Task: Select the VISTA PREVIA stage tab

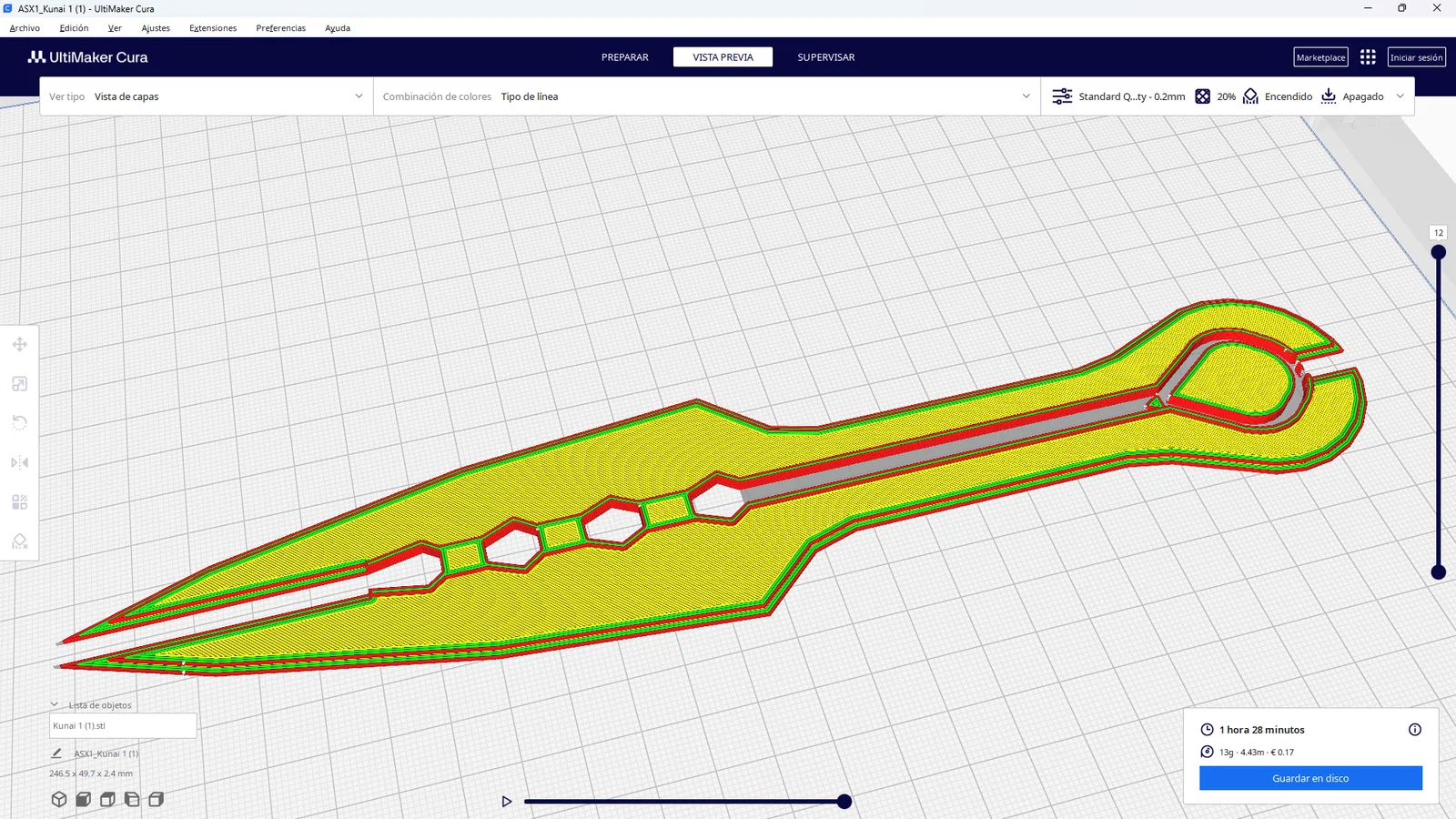Action: point(723,57)
